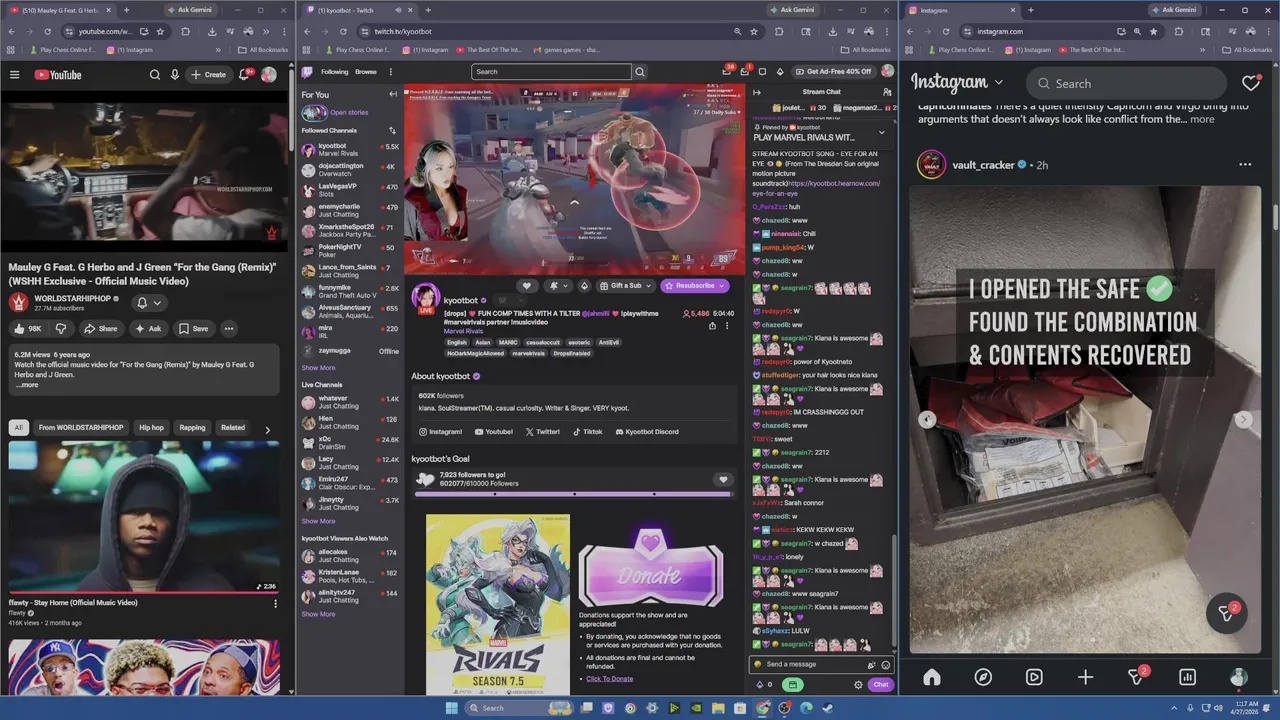The image size is (1280, 720).
Task: Open LasVegasVP channel in sidebar
Action: pos(350,190)
